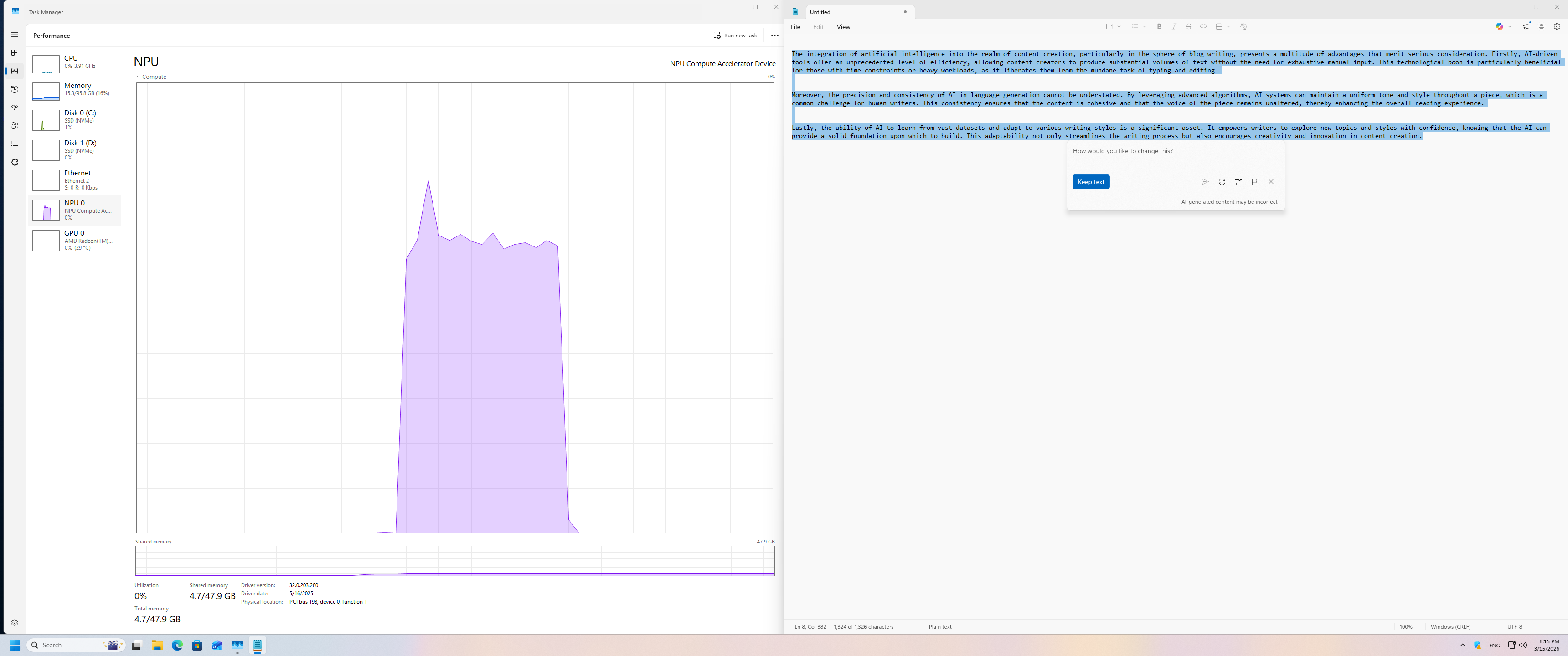
Task: Toggle italic formatting
Action: [x=1174, y=27]
